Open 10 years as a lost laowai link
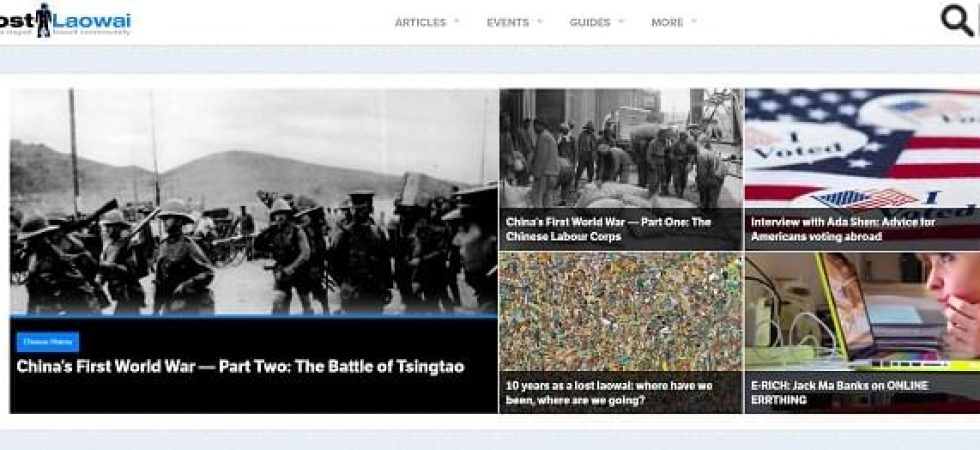Screen dimensions: 980x450 (x=609, y=393)
